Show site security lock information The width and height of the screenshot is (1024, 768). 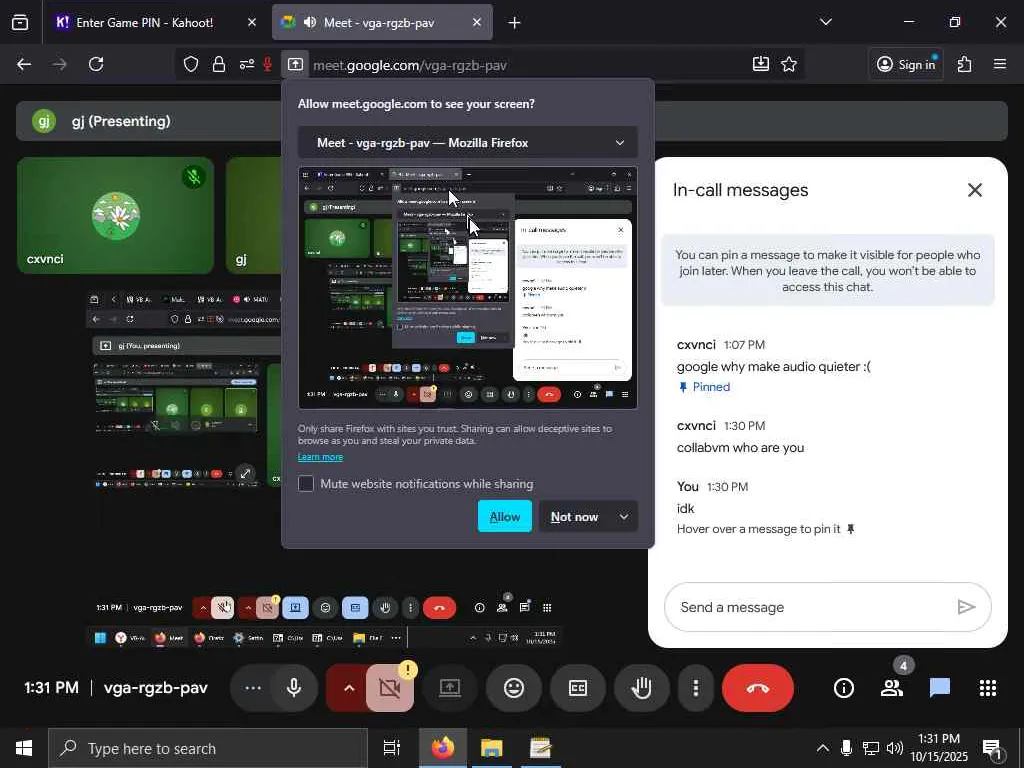tap(219, 64)
